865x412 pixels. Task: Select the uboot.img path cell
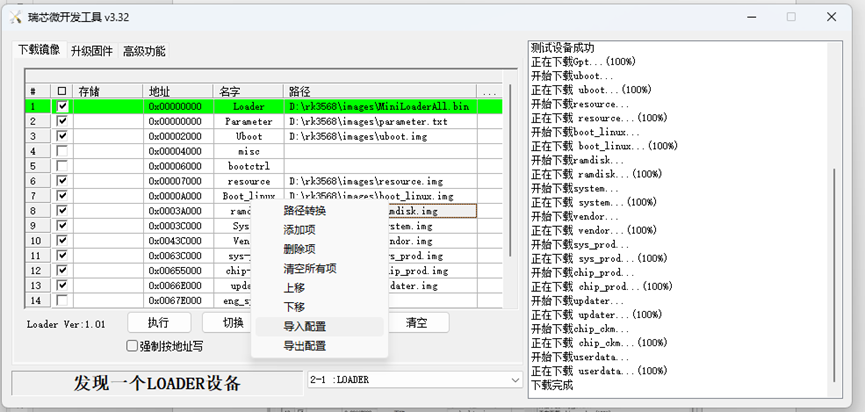380,136
